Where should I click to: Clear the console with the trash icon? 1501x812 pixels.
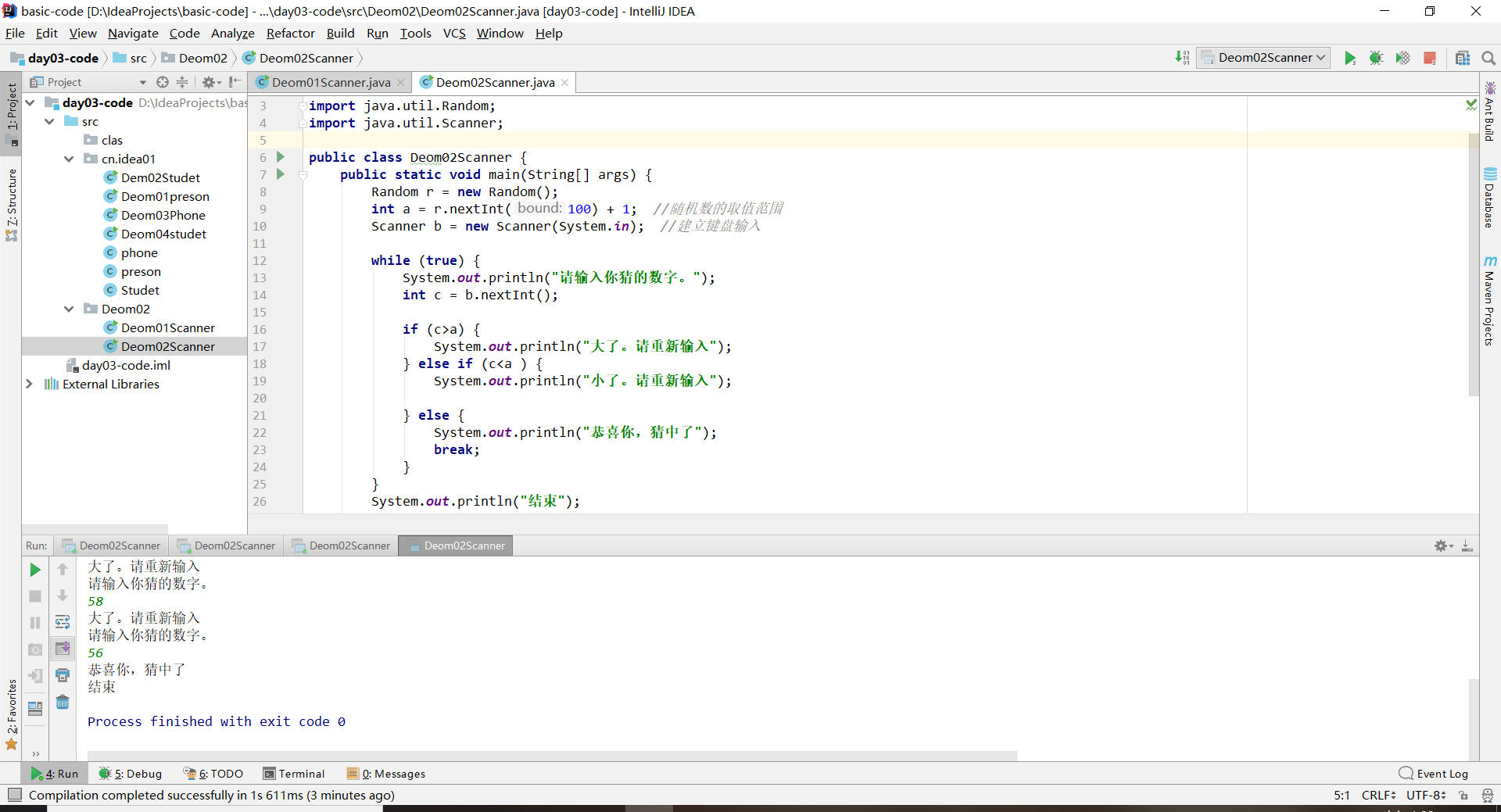(x=63, y=702)
